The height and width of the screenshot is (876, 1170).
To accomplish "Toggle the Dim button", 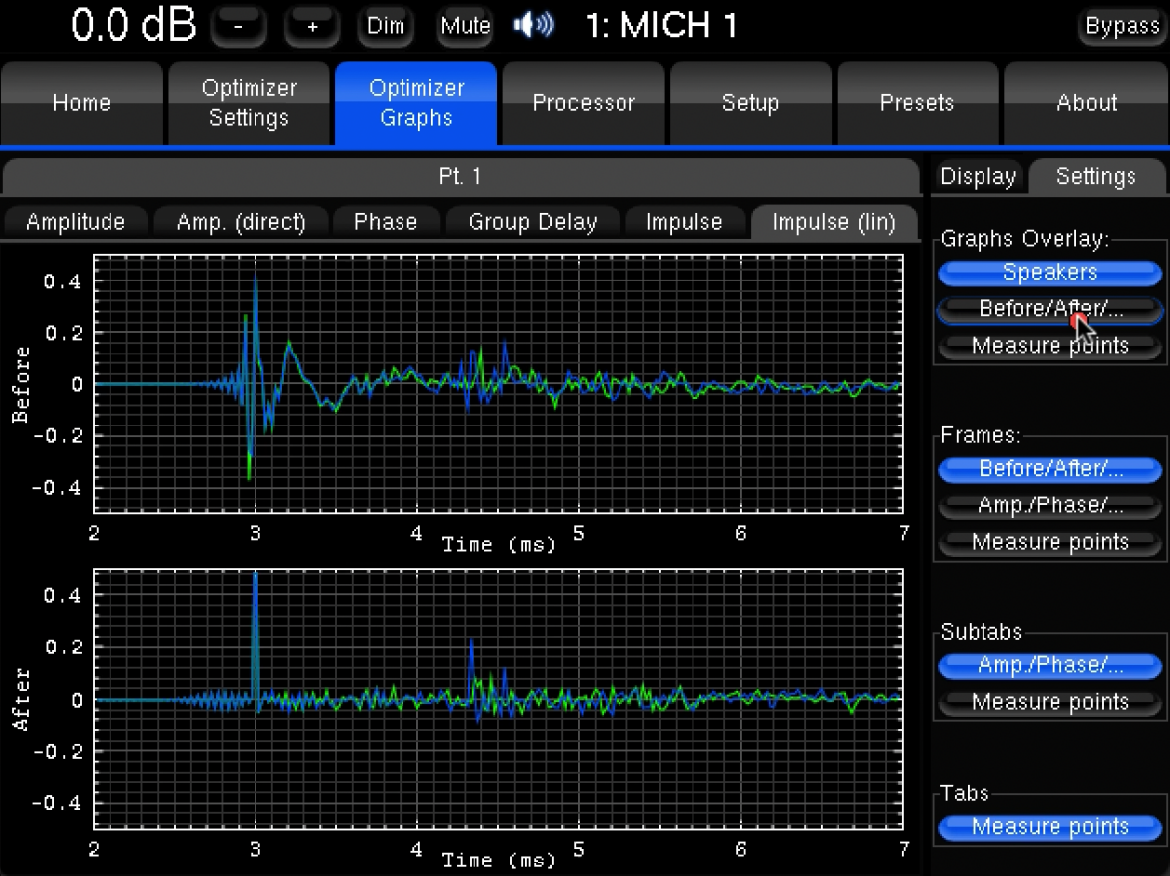I will (385, 26).
